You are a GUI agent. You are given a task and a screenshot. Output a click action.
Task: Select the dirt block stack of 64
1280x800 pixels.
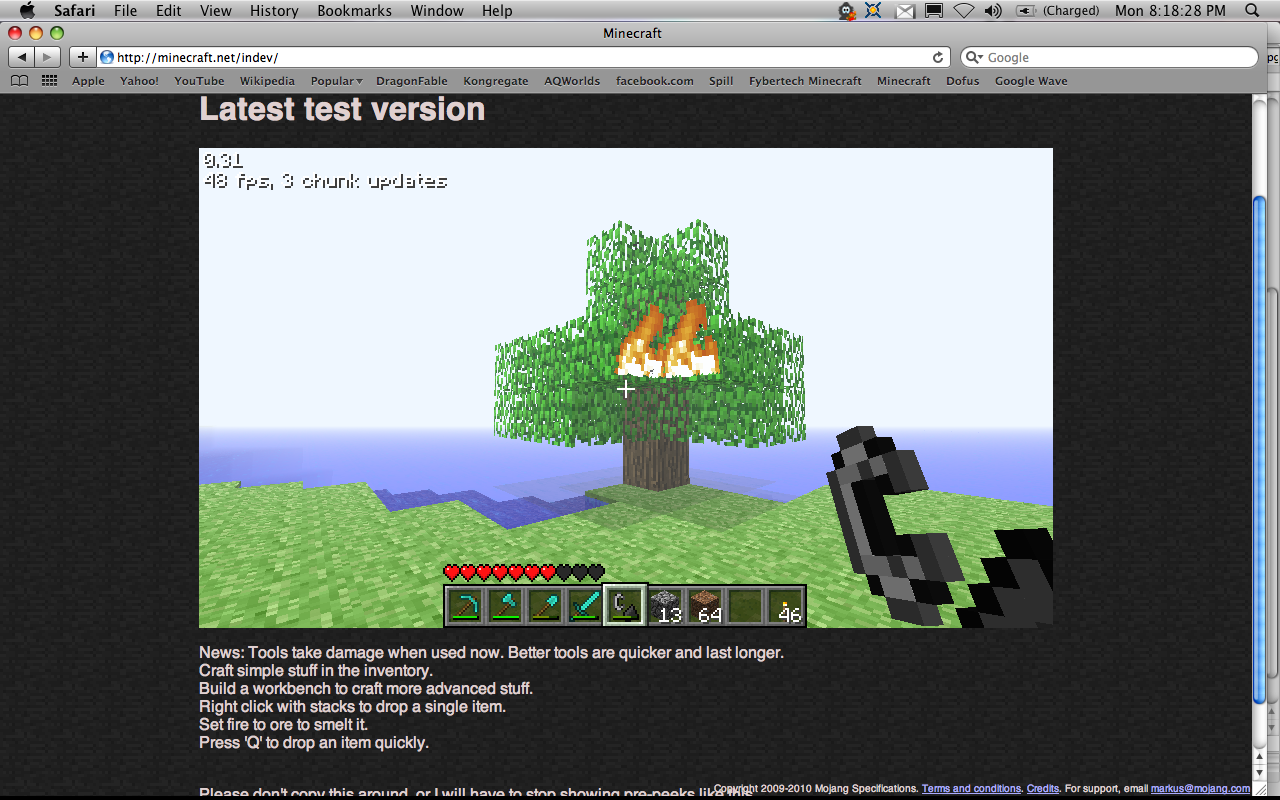705,605
